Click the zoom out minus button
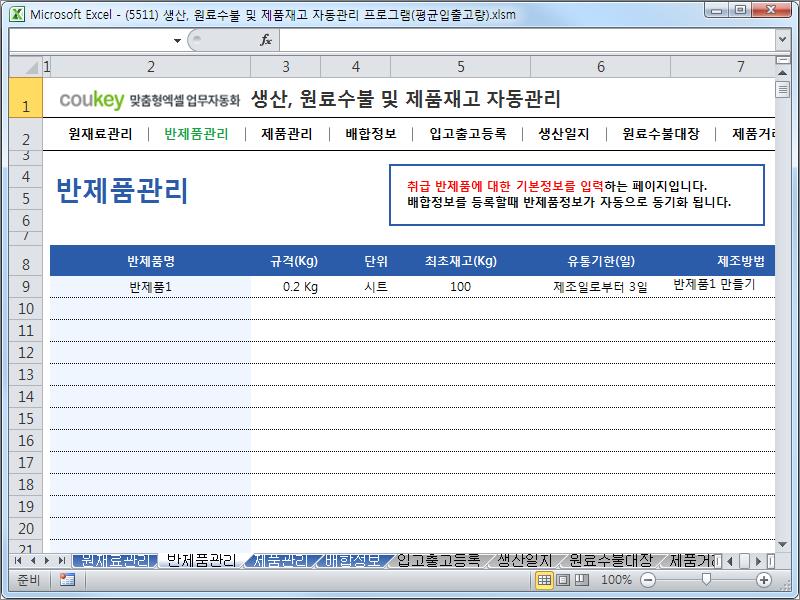 click(647, 580)
